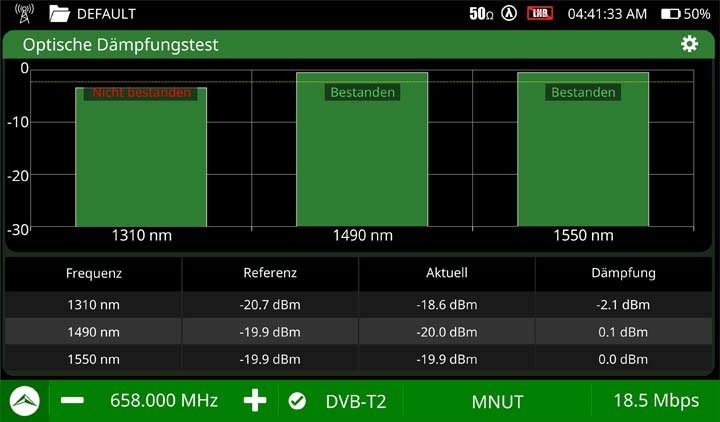The height and width of the screenshot is (422, 720).
Task: Tap the 50 ohm impedance indicator
Action: pyautogui.click(x=481, y=14)
